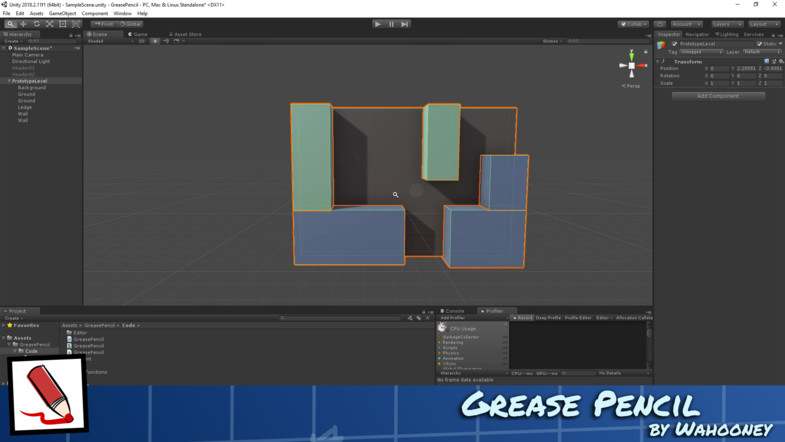785x442 pixels.
Task: Toggle 2D scene view mode
Action: [x=142, y=41]
